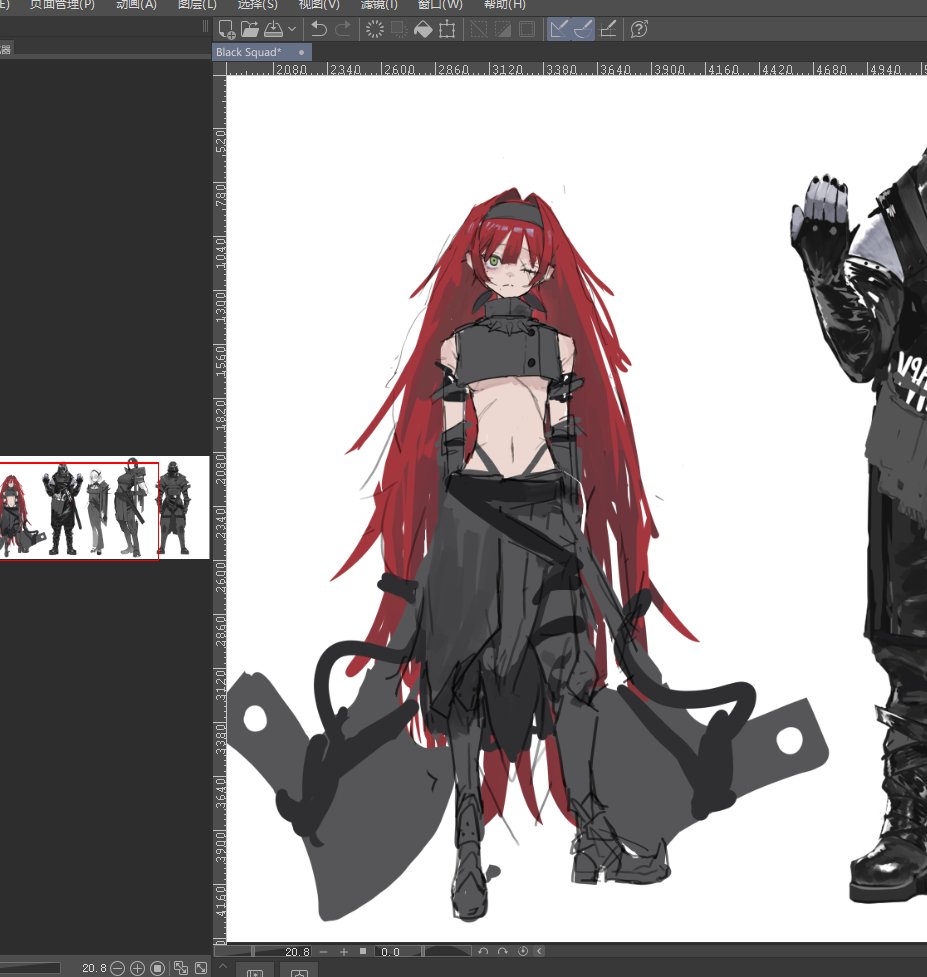Open the export dropdown arrow next to Save
Viewport: 927px width, 977px height.
tap(292, 30)
